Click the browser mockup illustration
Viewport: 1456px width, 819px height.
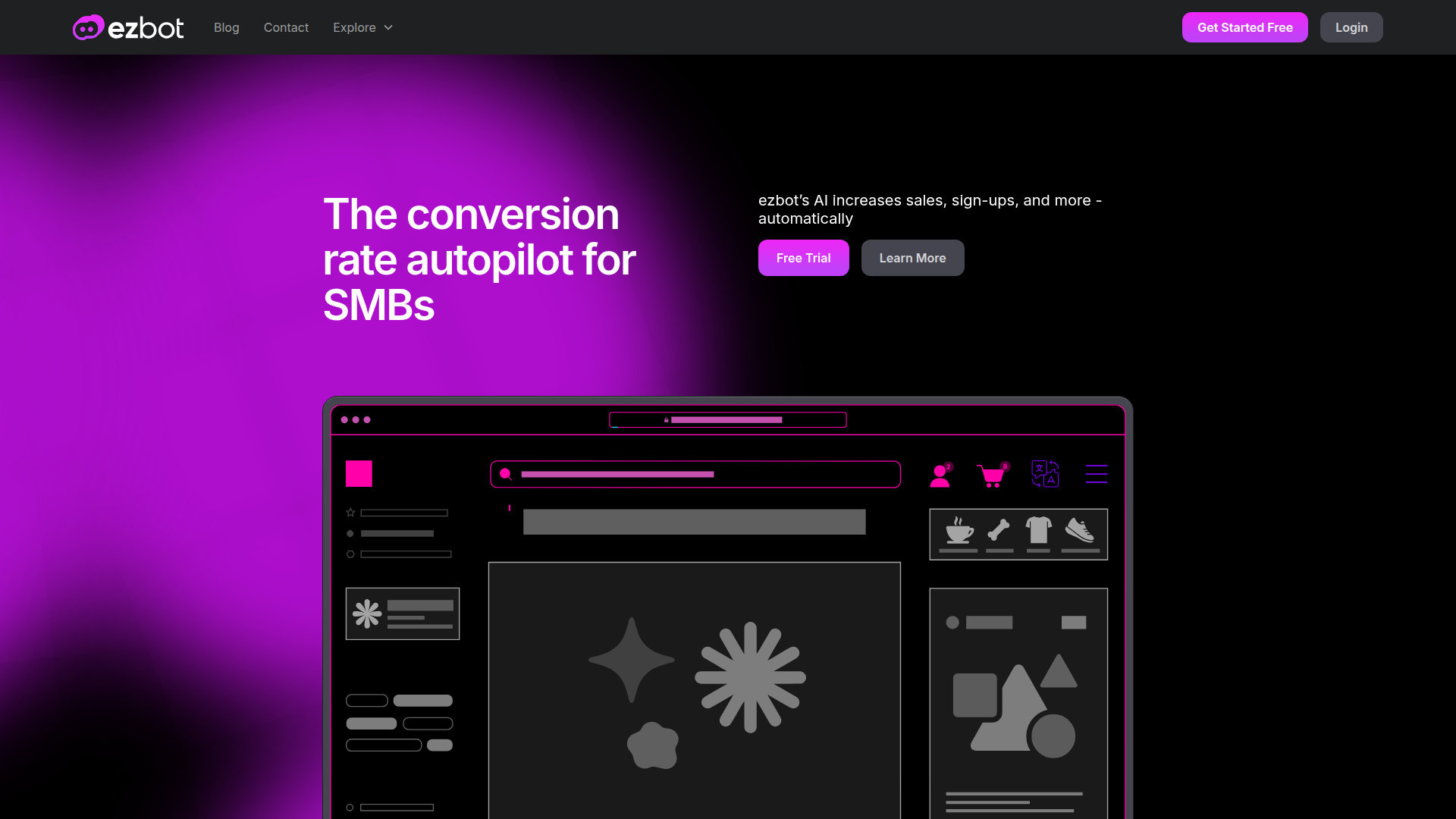pyautogui.click(x=728, y=607)
